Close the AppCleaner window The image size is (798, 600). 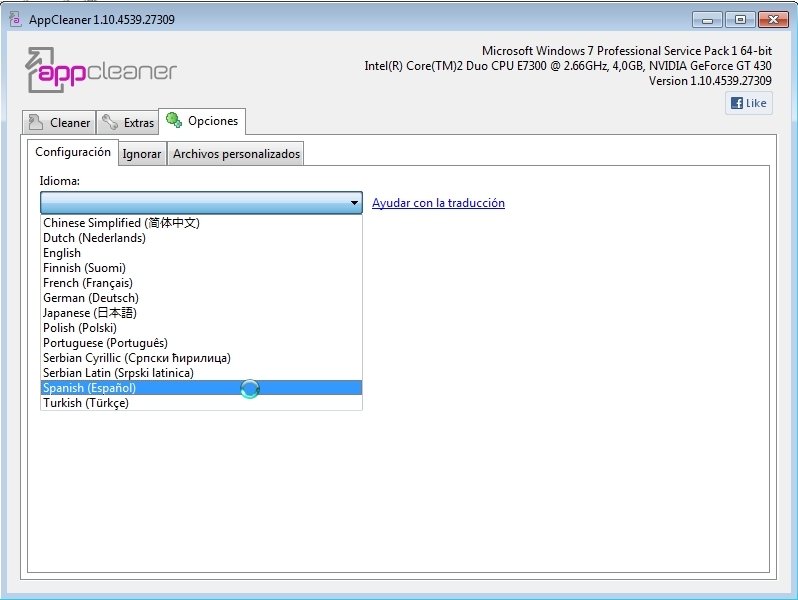click(773, 20)
